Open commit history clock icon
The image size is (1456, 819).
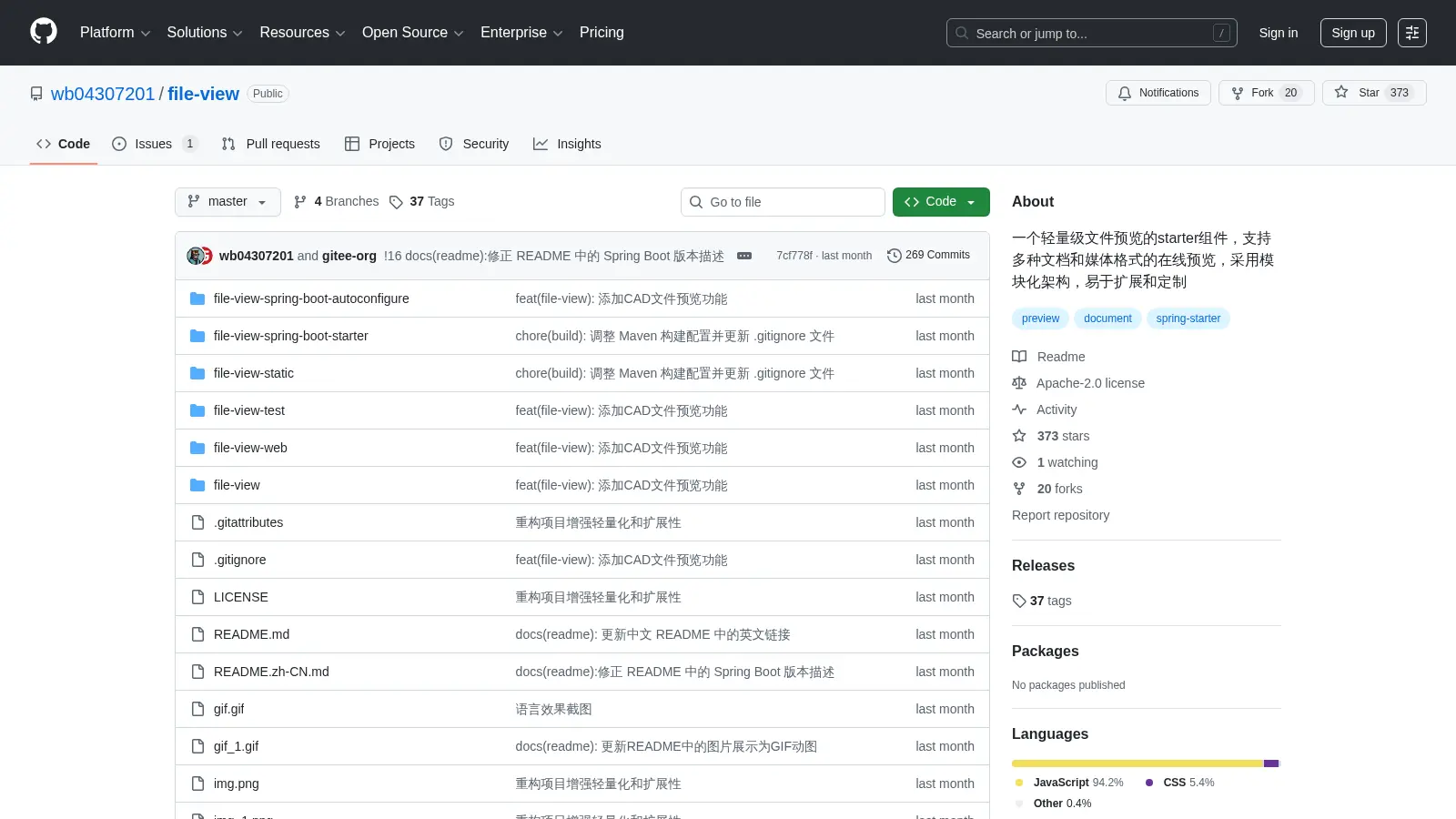point(895,256)
